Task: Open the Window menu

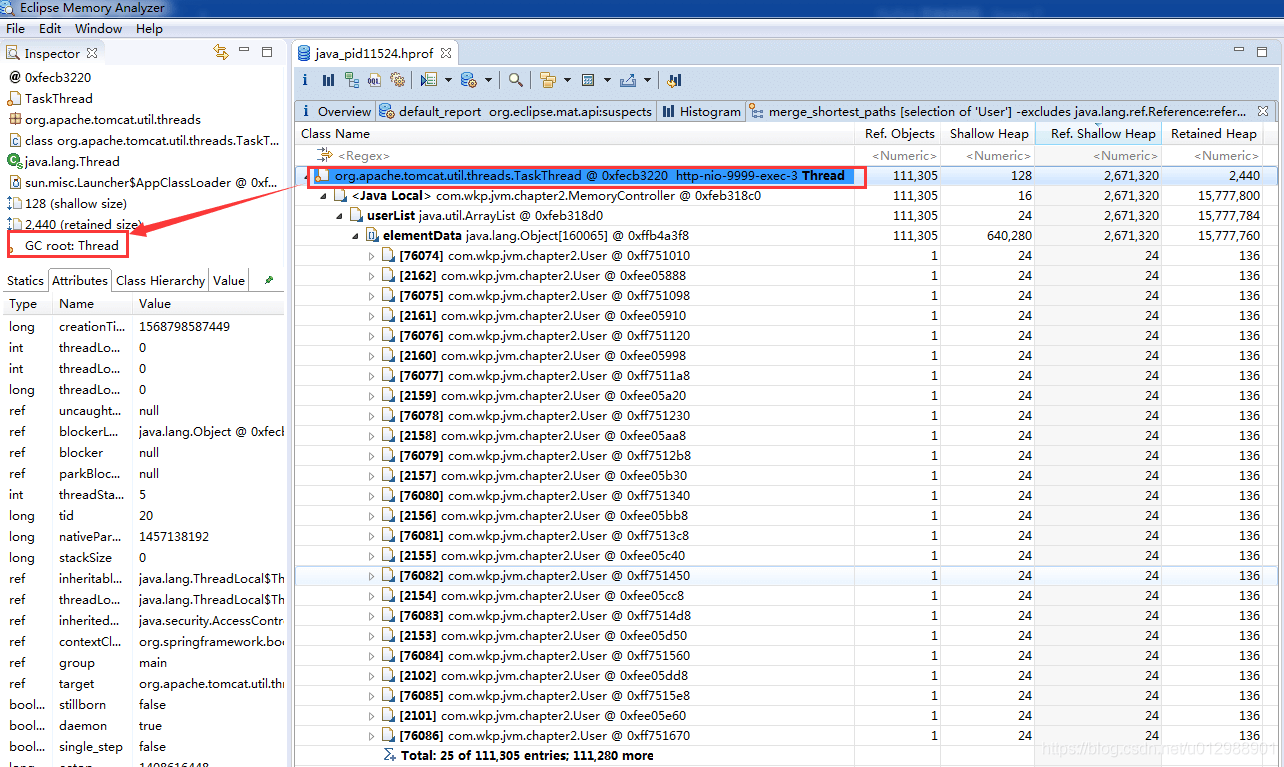Action: tap(98, 29)
